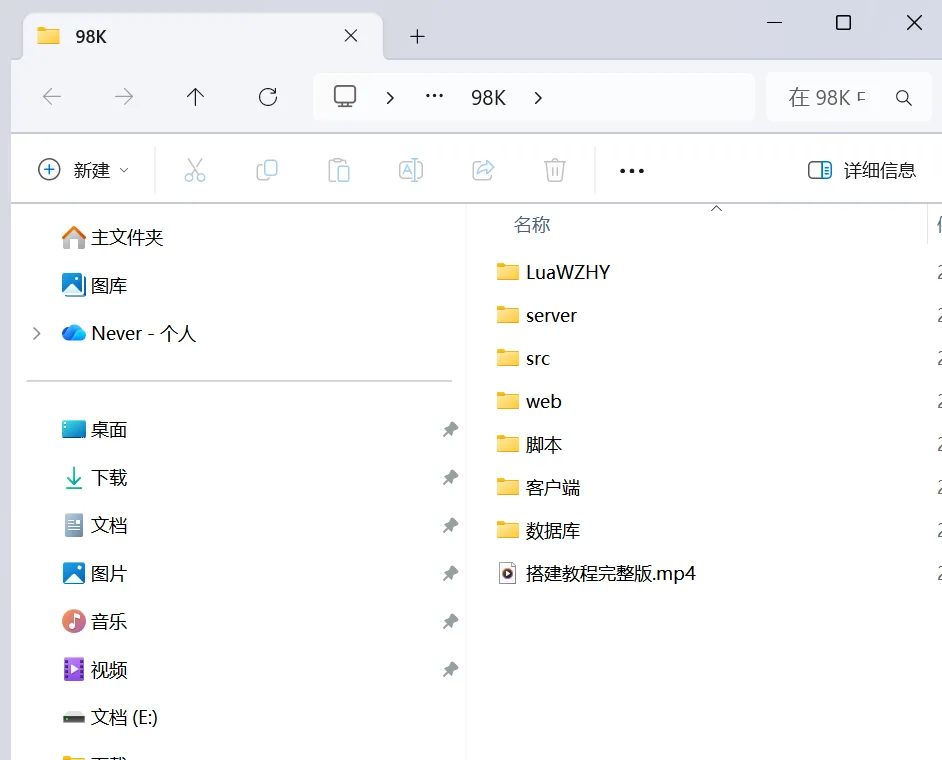Open 图片 quick access folder

(x=94, y=574)
